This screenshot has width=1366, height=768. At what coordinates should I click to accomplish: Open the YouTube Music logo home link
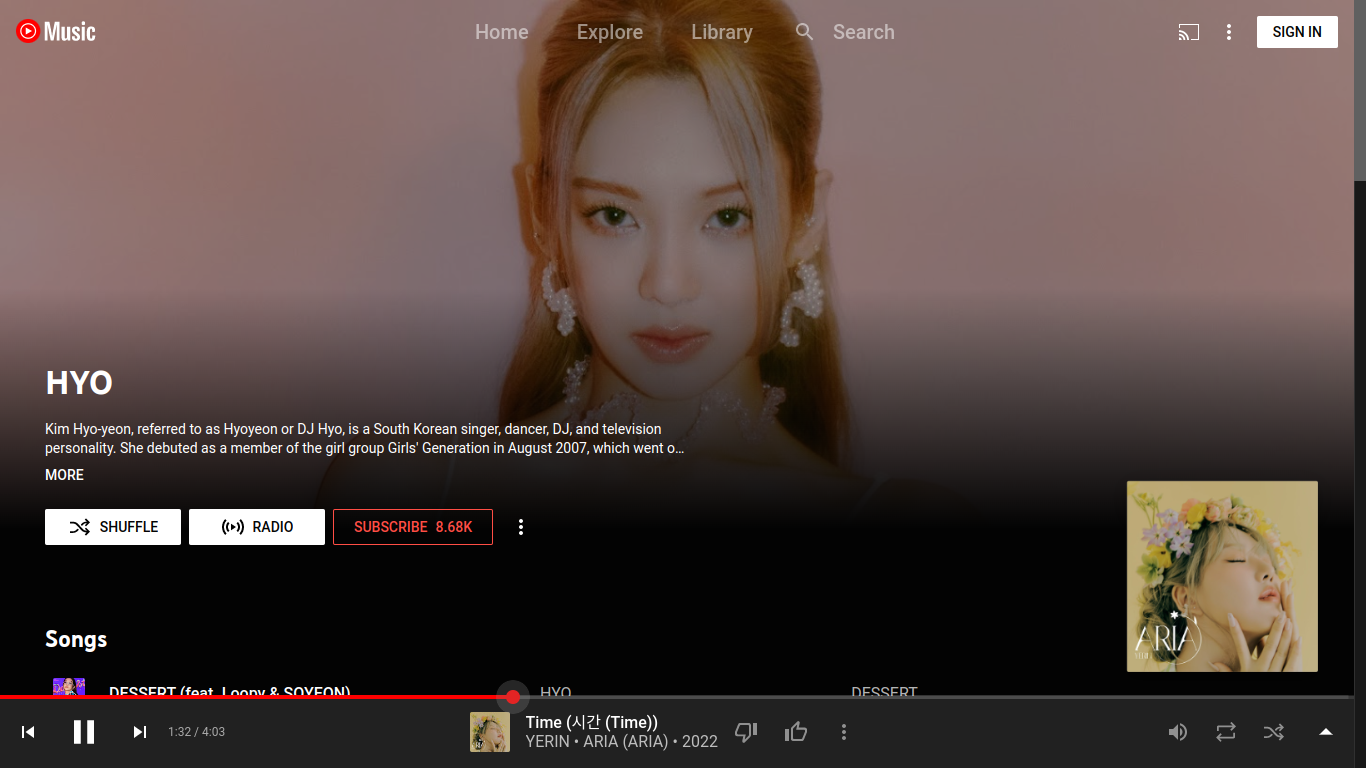point(56,32)
